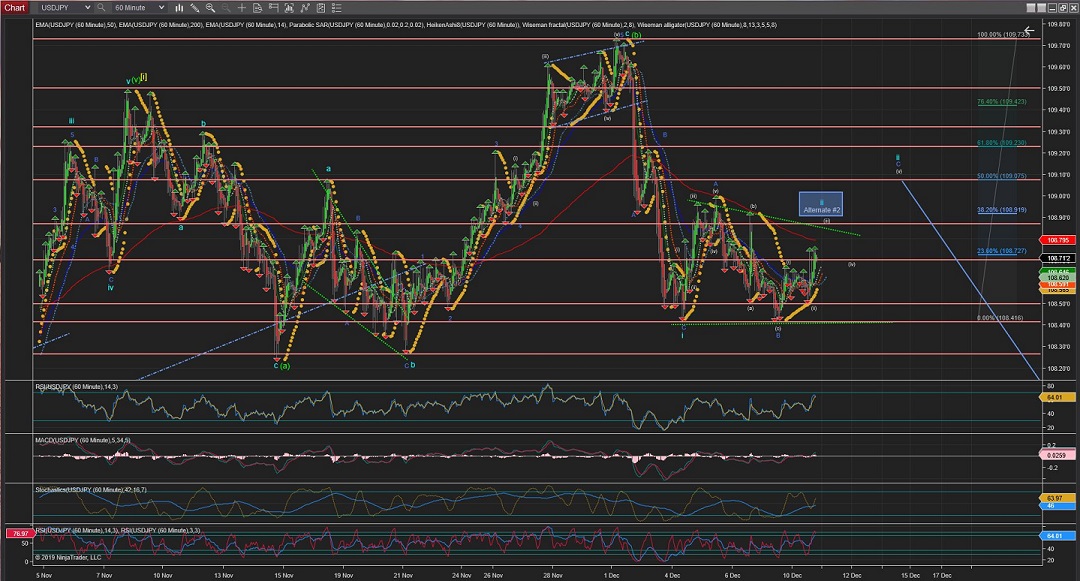Click the 28 Nov date axis label
This screenshot has height=581, width=1080.
[552, 575]
